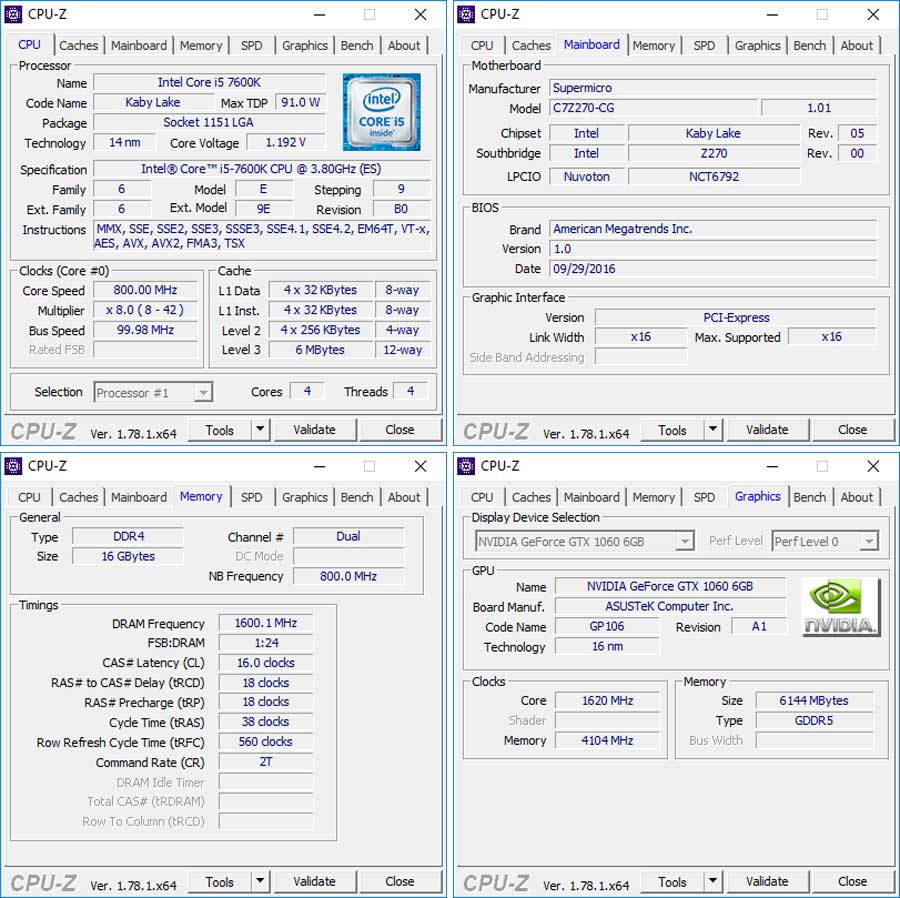
Task: Click the Close button in the Memory window
Action: 400,882
